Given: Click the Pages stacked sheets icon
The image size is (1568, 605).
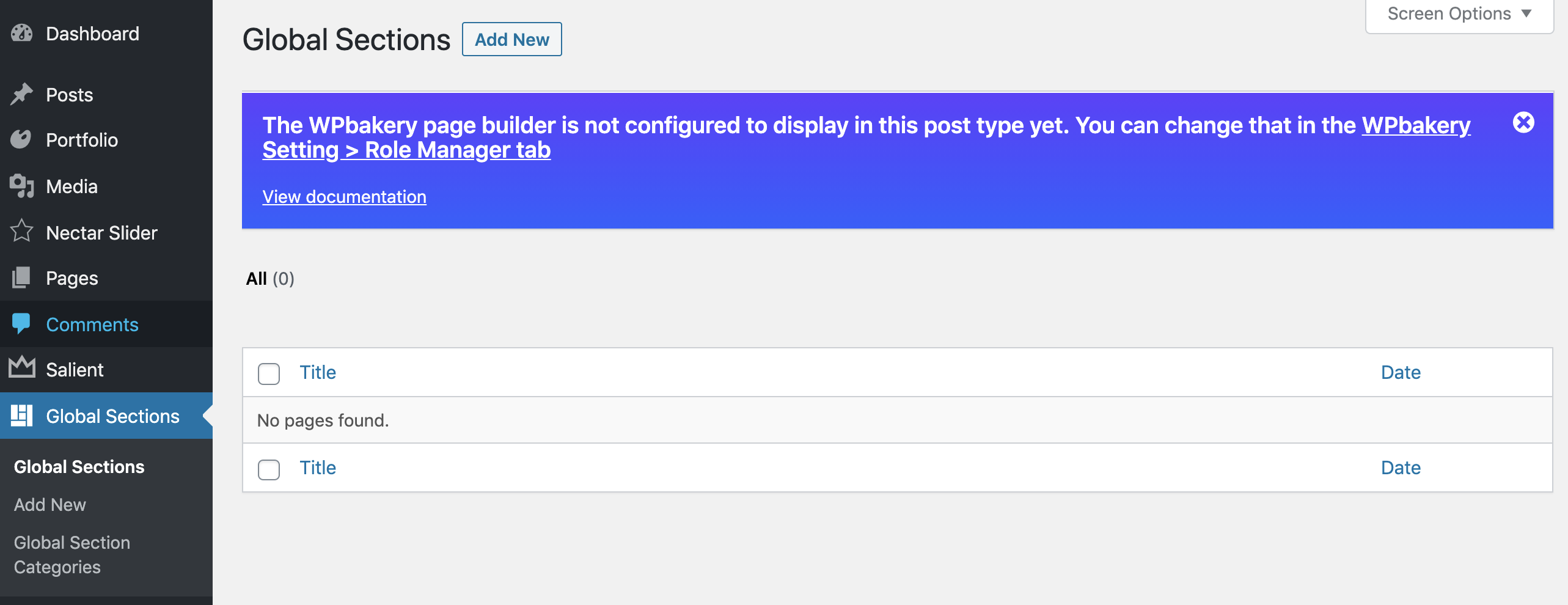Looking at the screenshot, I should pos(21,277).
